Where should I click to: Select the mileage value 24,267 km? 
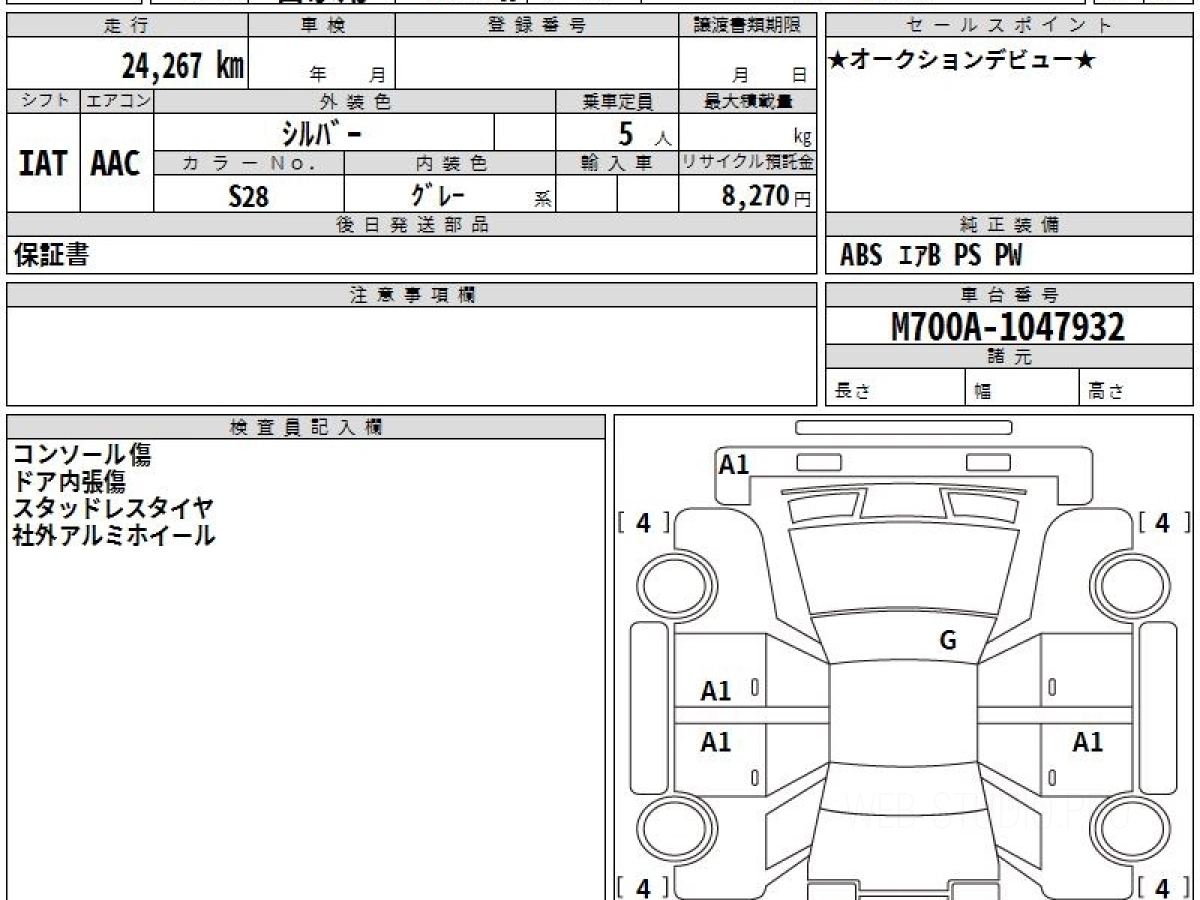(x=182, y=67)
